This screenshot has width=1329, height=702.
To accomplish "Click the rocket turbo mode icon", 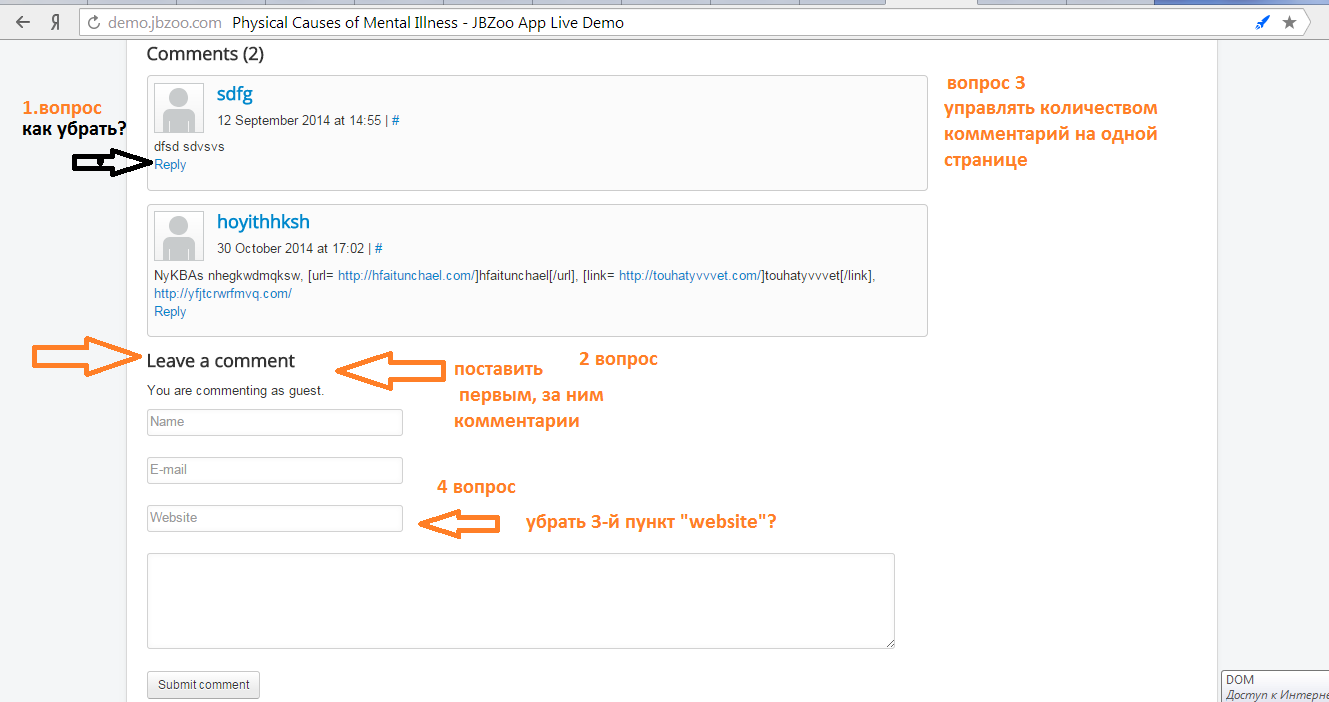I will pos(1263,22).
